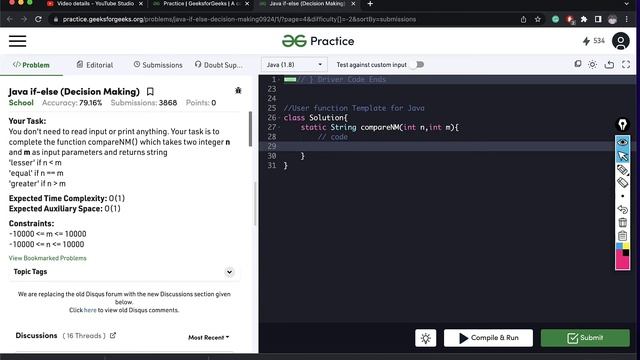Toggle the light theme bulb button
Image resolution: width=640 pixels, height=360 pixels.
[425, 338]
